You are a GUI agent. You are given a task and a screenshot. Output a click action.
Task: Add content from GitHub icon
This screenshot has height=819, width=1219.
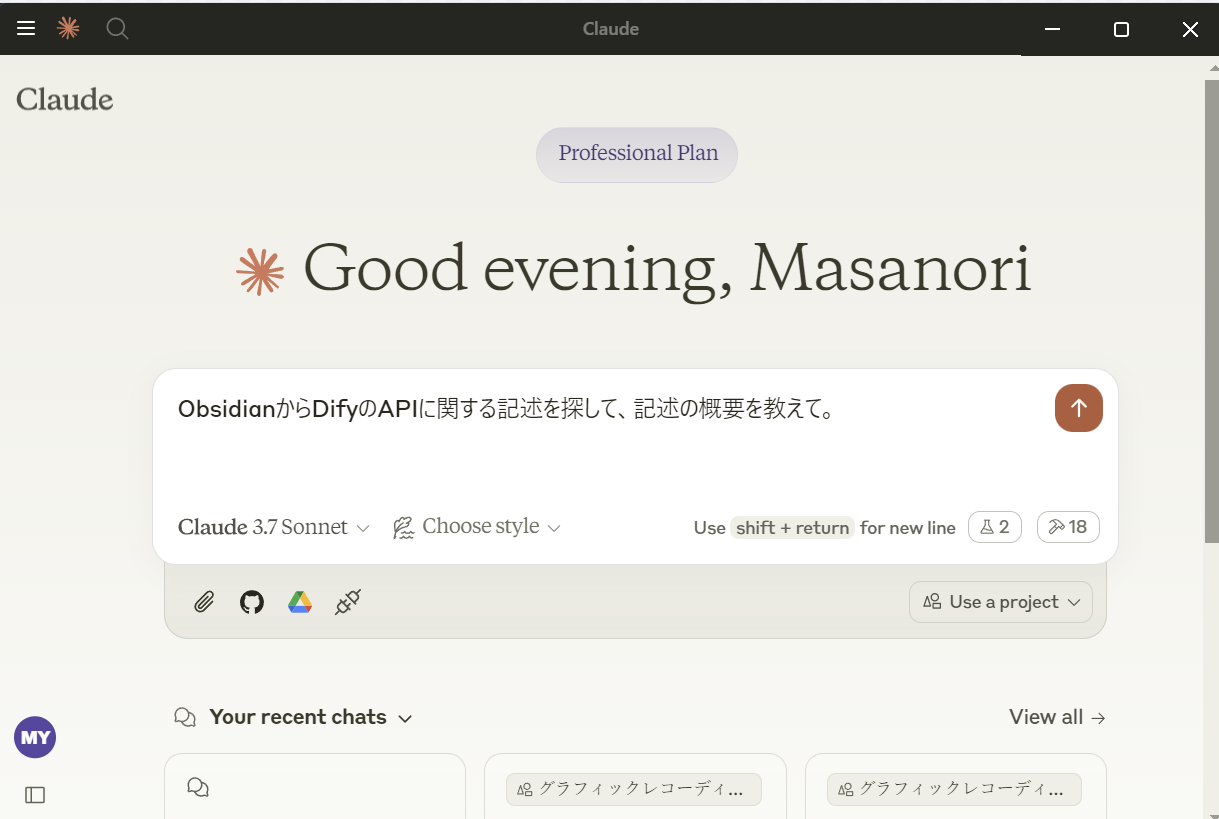pyautogui.click(x=252, y=602)
